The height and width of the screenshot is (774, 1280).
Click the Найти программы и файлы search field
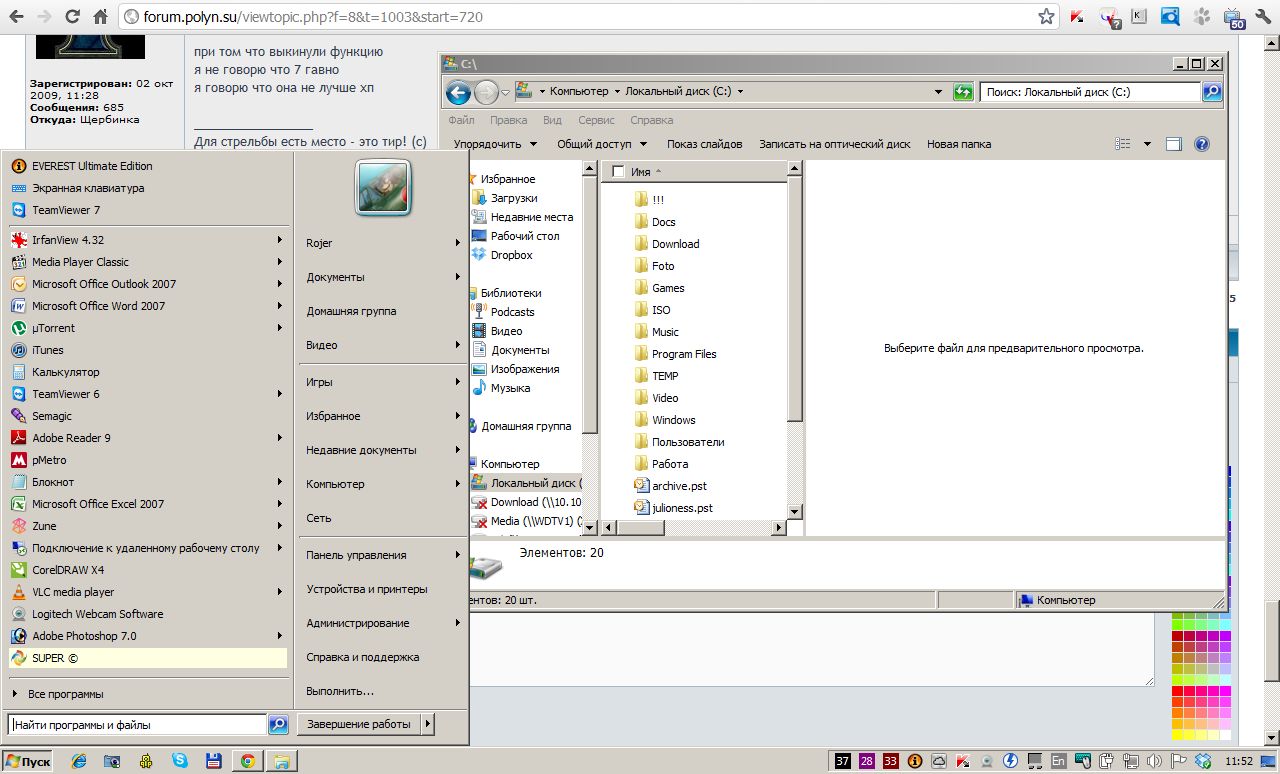click(x=136, y=725)
